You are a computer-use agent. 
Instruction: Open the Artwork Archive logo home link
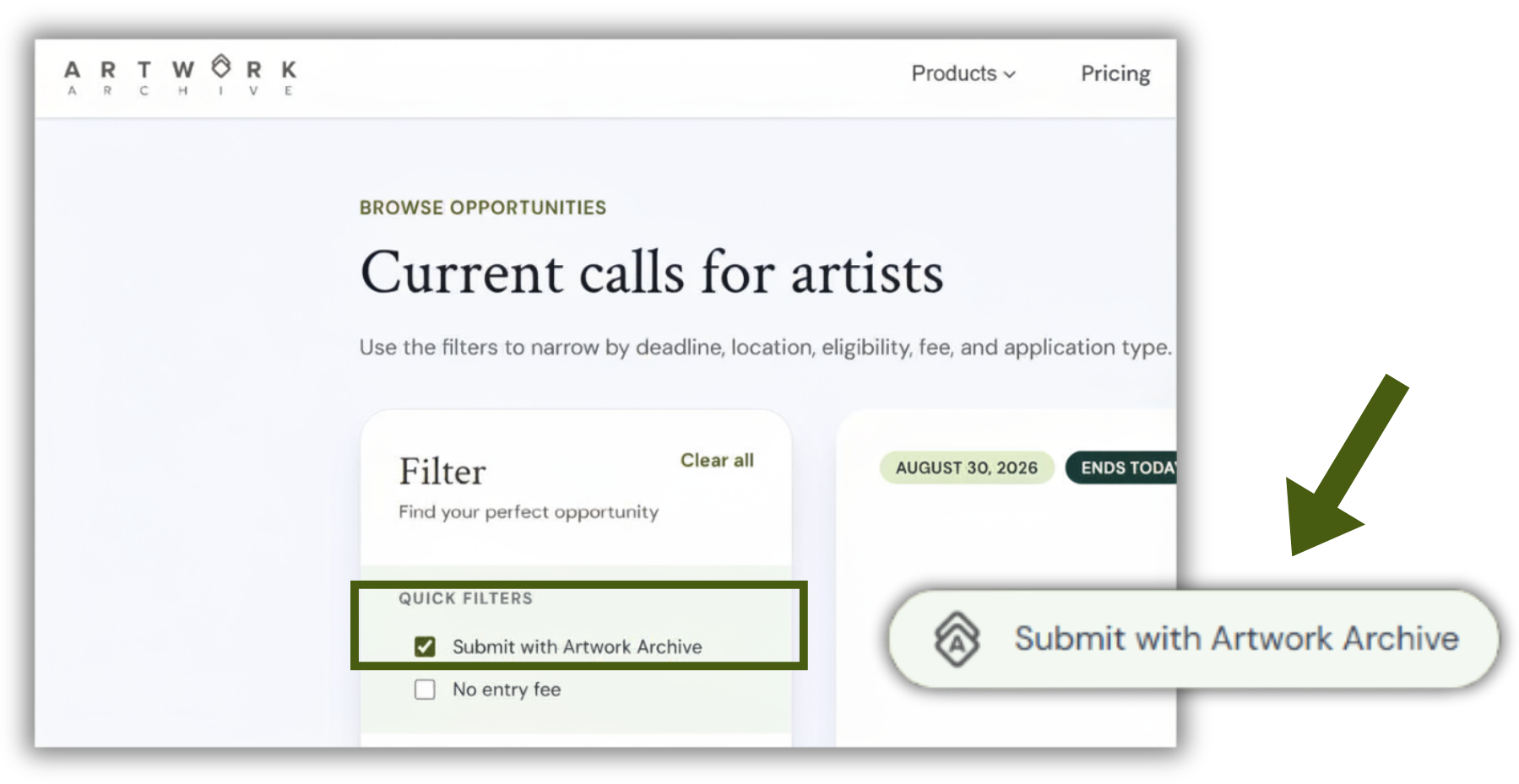pyautogui.click(x=181, y=75)
